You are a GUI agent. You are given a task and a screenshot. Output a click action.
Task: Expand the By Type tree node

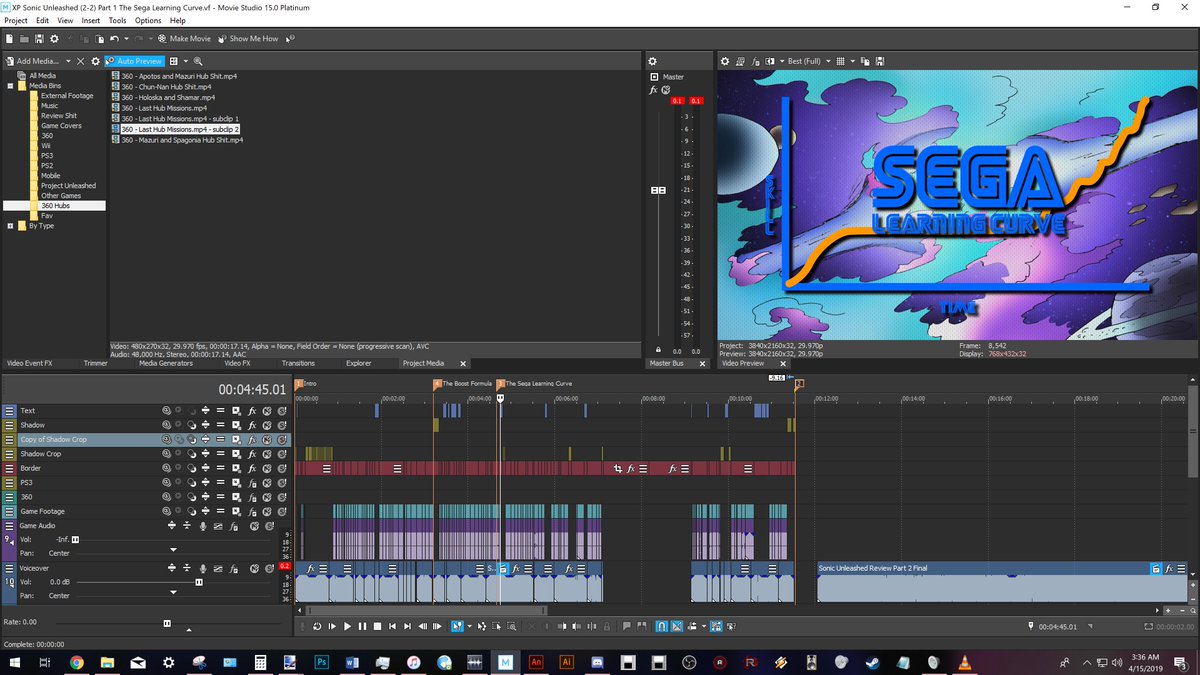click(x=10, y=226)
